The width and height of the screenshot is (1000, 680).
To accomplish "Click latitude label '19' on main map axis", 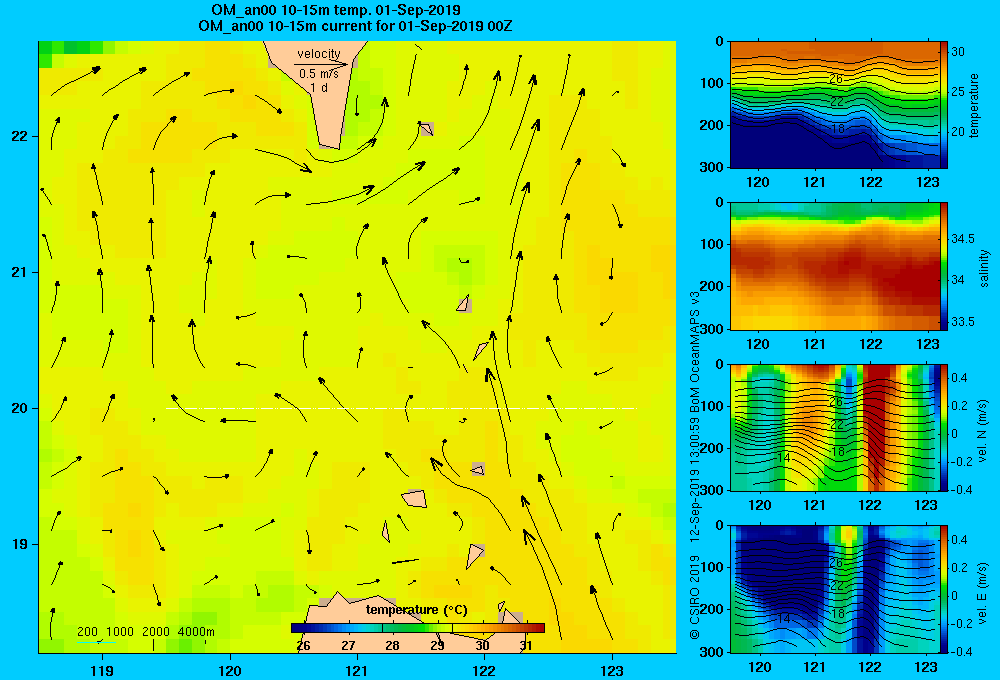I will coord(19,544).
